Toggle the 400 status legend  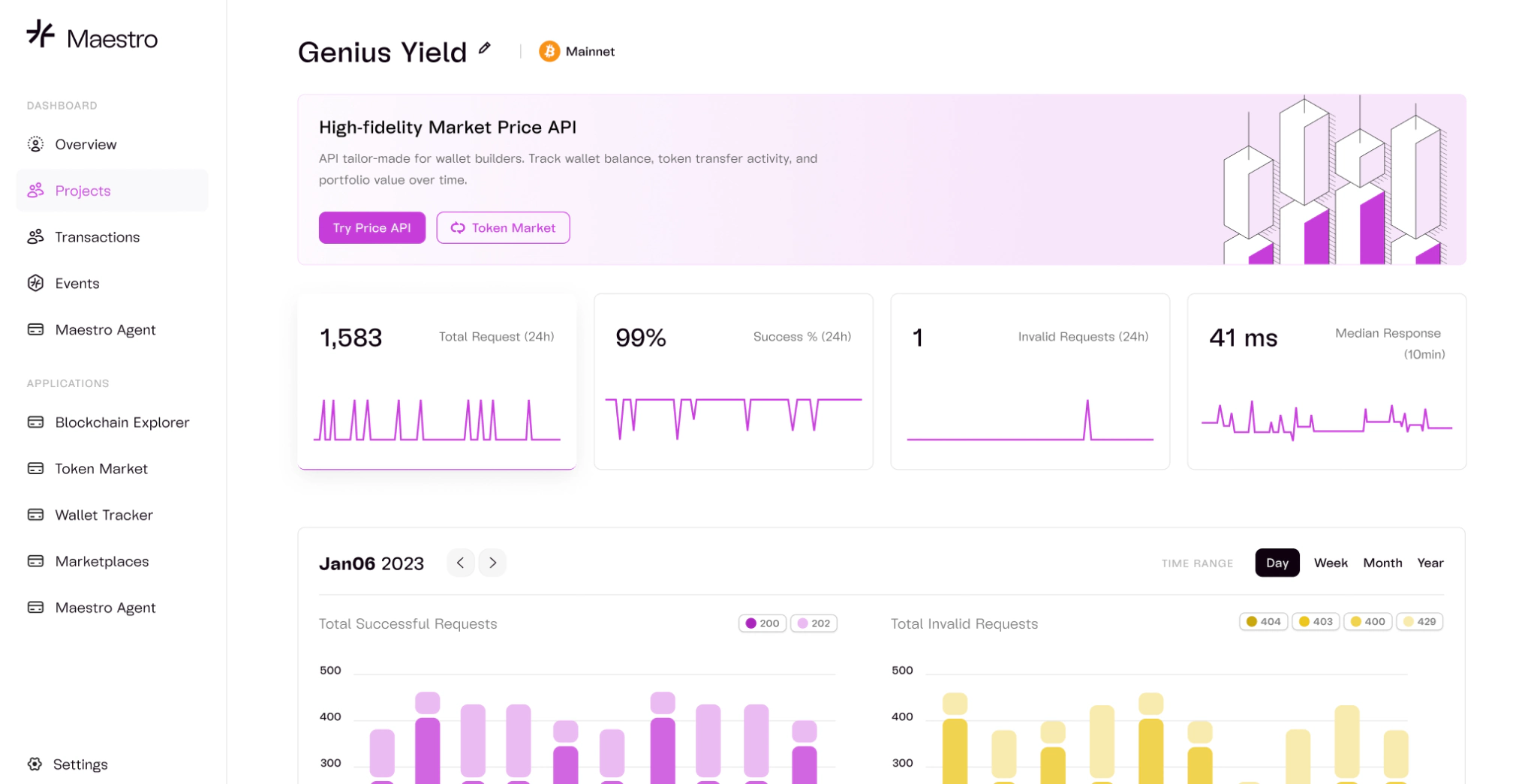(x=1368, y=621)
